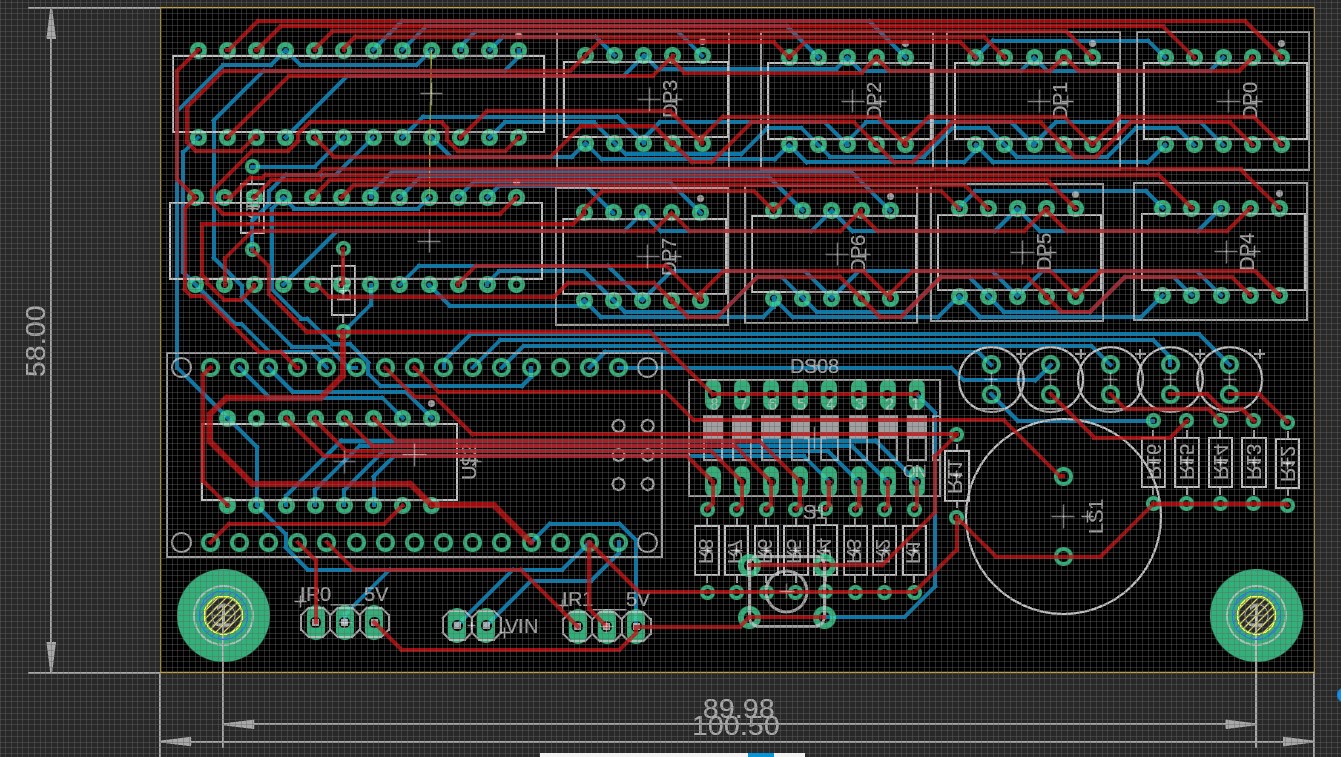The width and height of the screenshot is (1341, 757).
Task: Select the DP5 display label
Action: 1044,251
